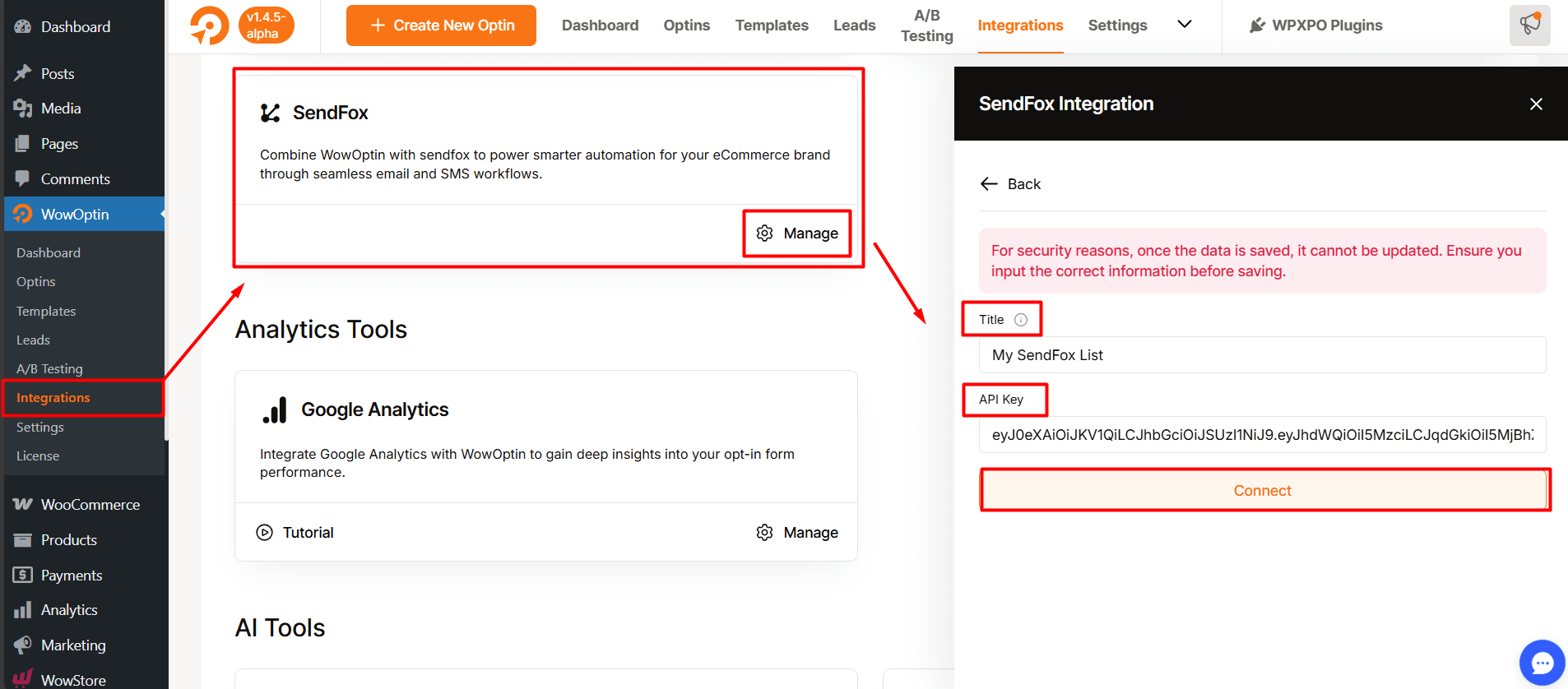Click Create New Optin button
The width and height of the screenshot is (1568, 689).
441,25
